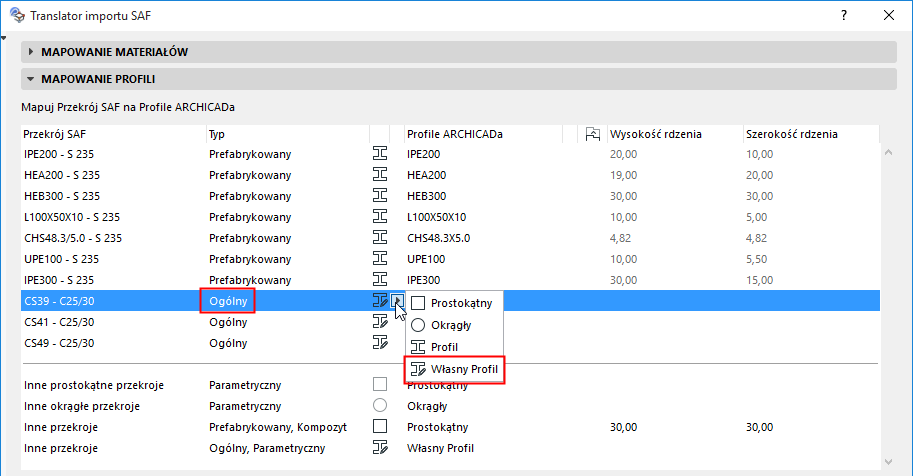Click the profile icon in HEB300 row
913x476 pixels.
[x=380, y=196]
